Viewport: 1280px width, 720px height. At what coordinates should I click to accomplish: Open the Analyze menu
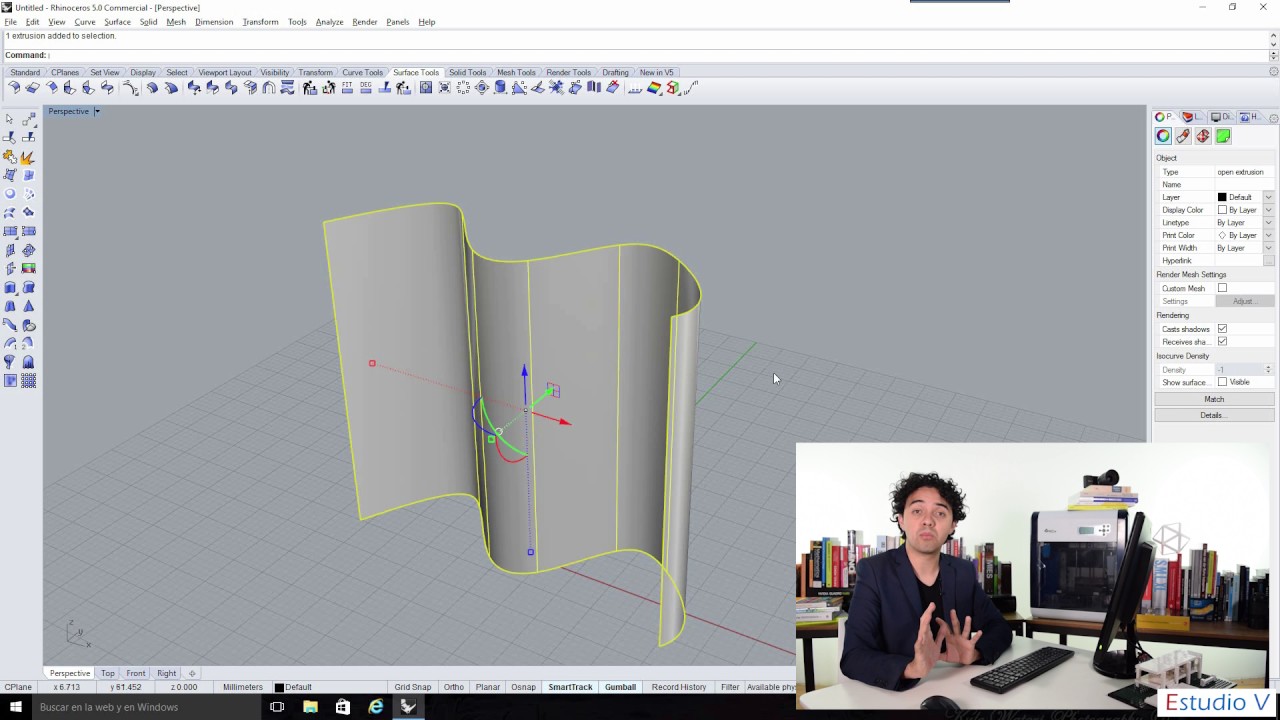tap(329, 22)
